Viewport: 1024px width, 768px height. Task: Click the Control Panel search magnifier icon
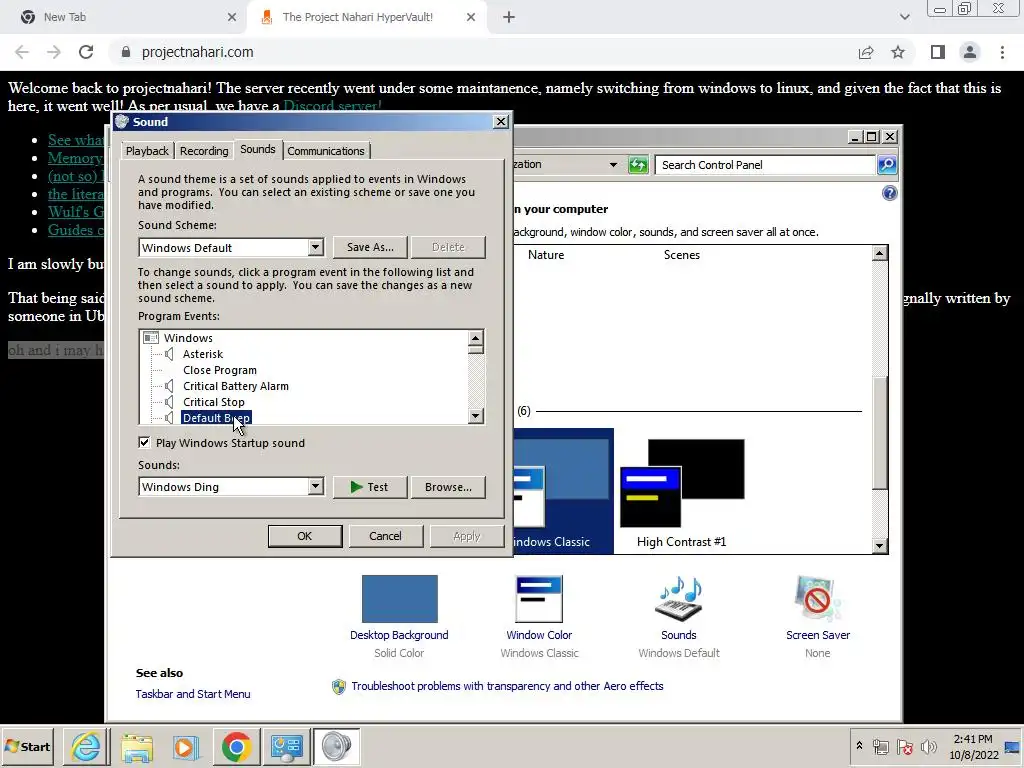[886, 165]
